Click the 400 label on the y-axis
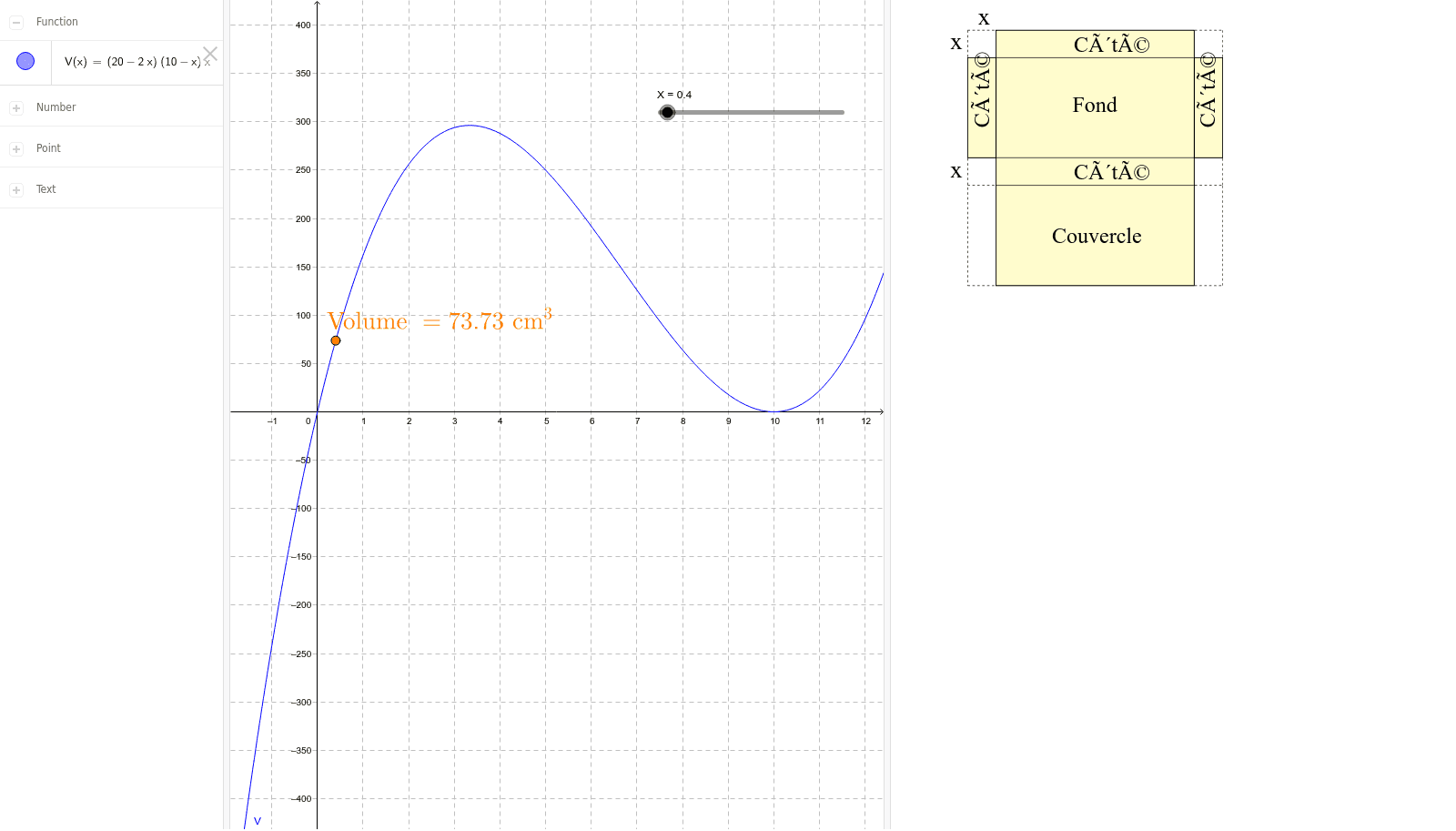1456x831 pixels. (x=303, y=25)
